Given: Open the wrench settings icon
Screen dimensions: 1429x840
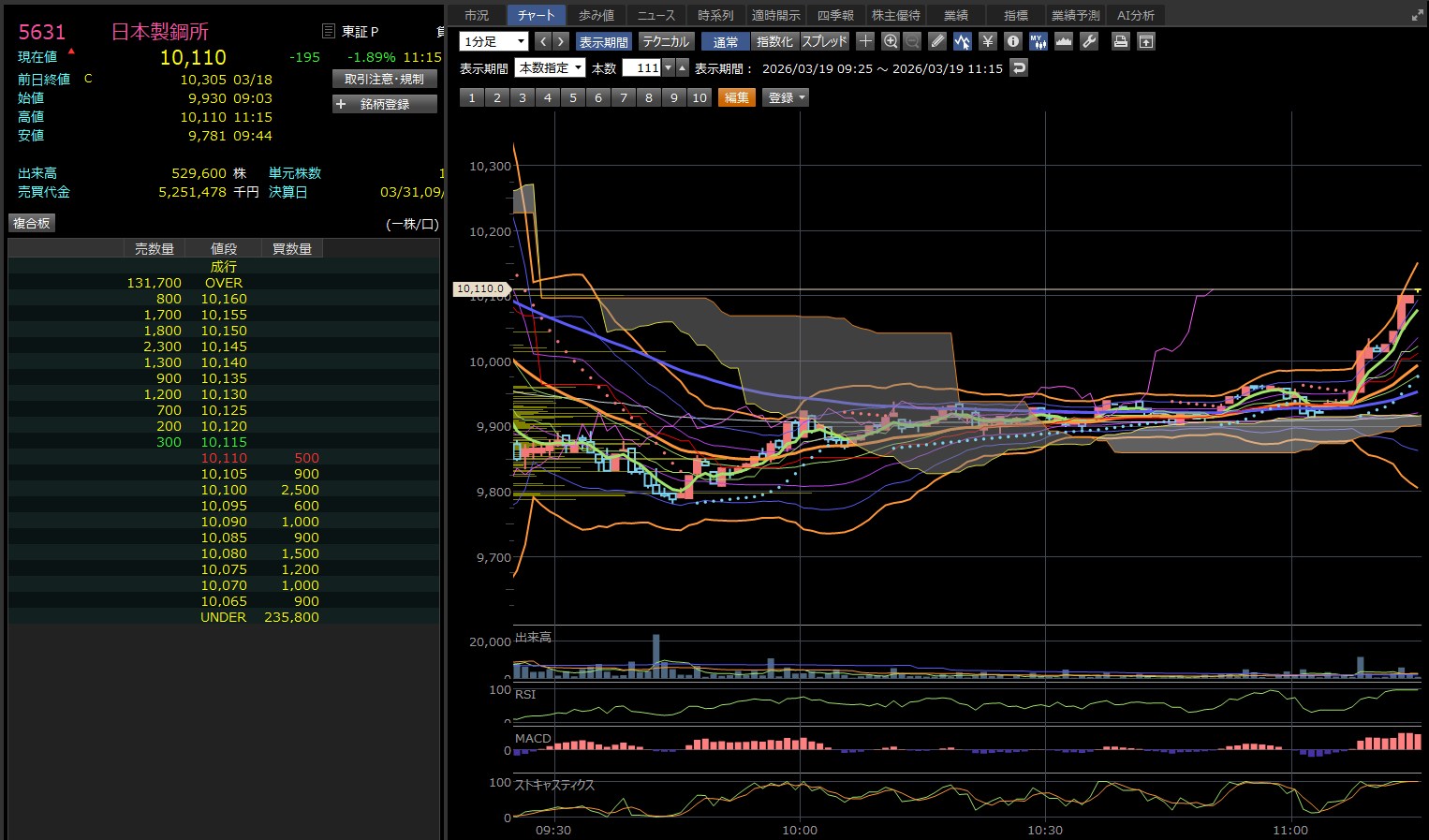Looking at the screenshot, I should coord(1088,41).
